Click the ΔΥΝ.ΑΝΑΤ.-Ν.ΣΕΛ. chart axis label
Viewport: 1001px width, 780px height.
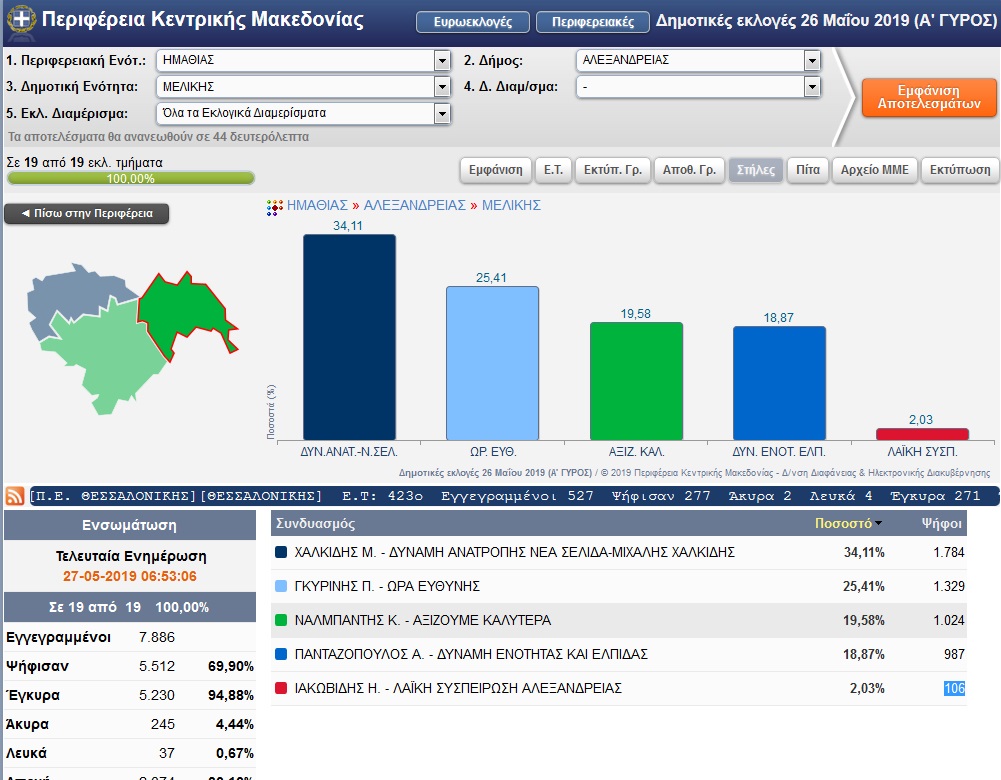click(x=349, y=452)
